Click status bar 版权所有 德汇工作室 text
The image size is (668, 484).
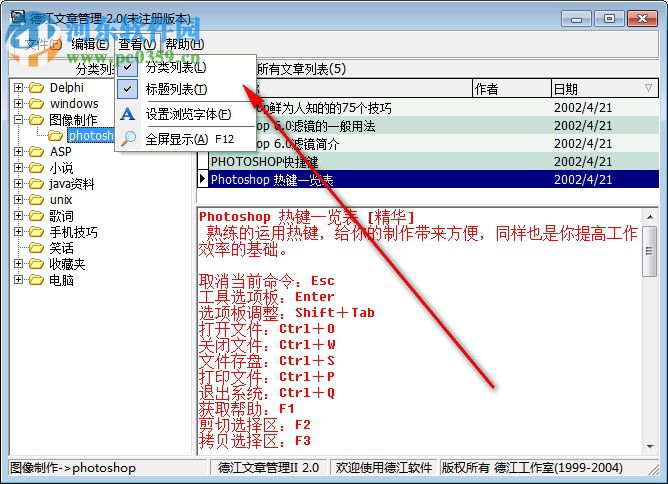532,468
